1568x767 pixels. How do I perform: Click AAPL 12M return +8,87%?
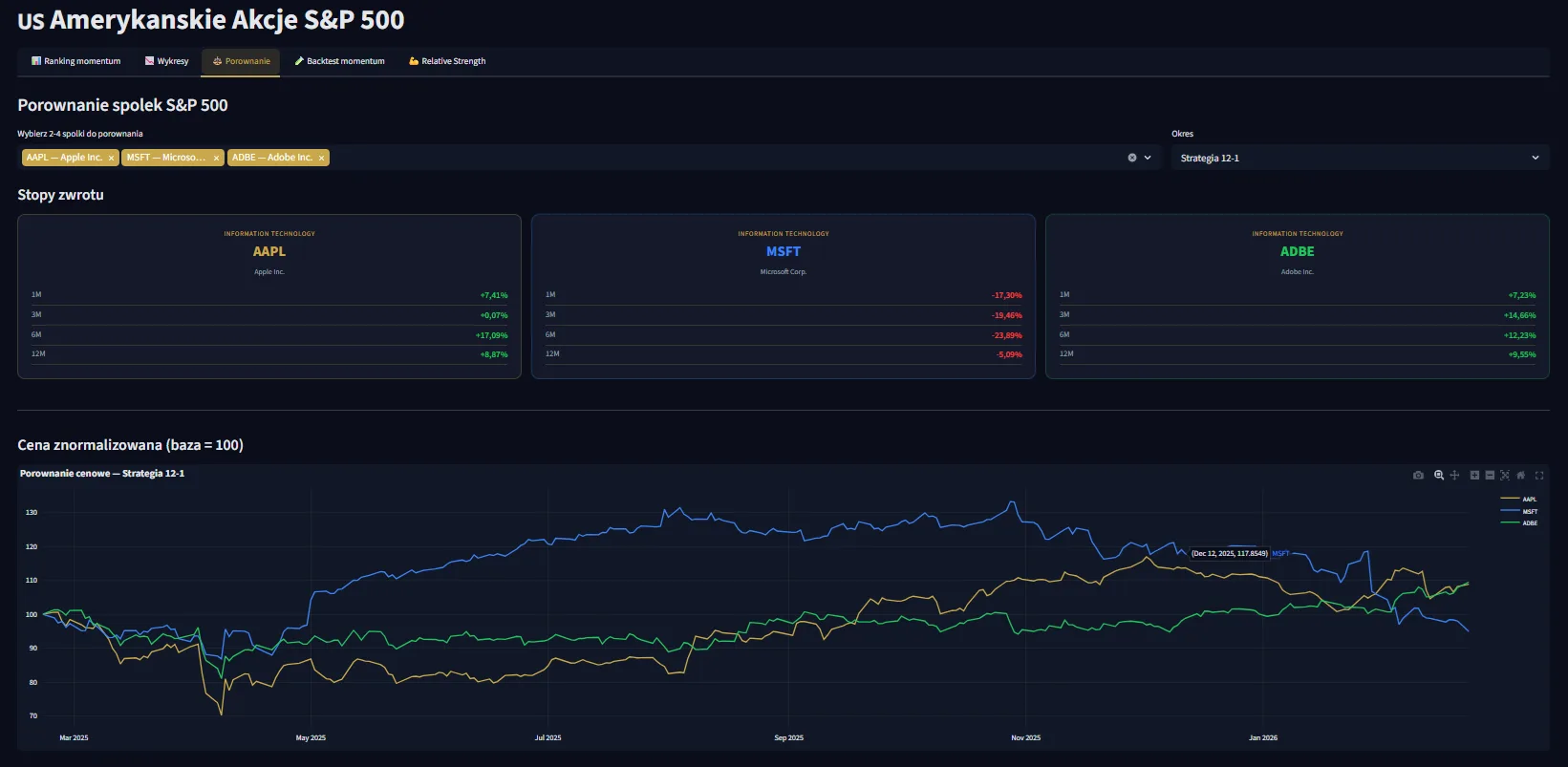pos(494,354)
